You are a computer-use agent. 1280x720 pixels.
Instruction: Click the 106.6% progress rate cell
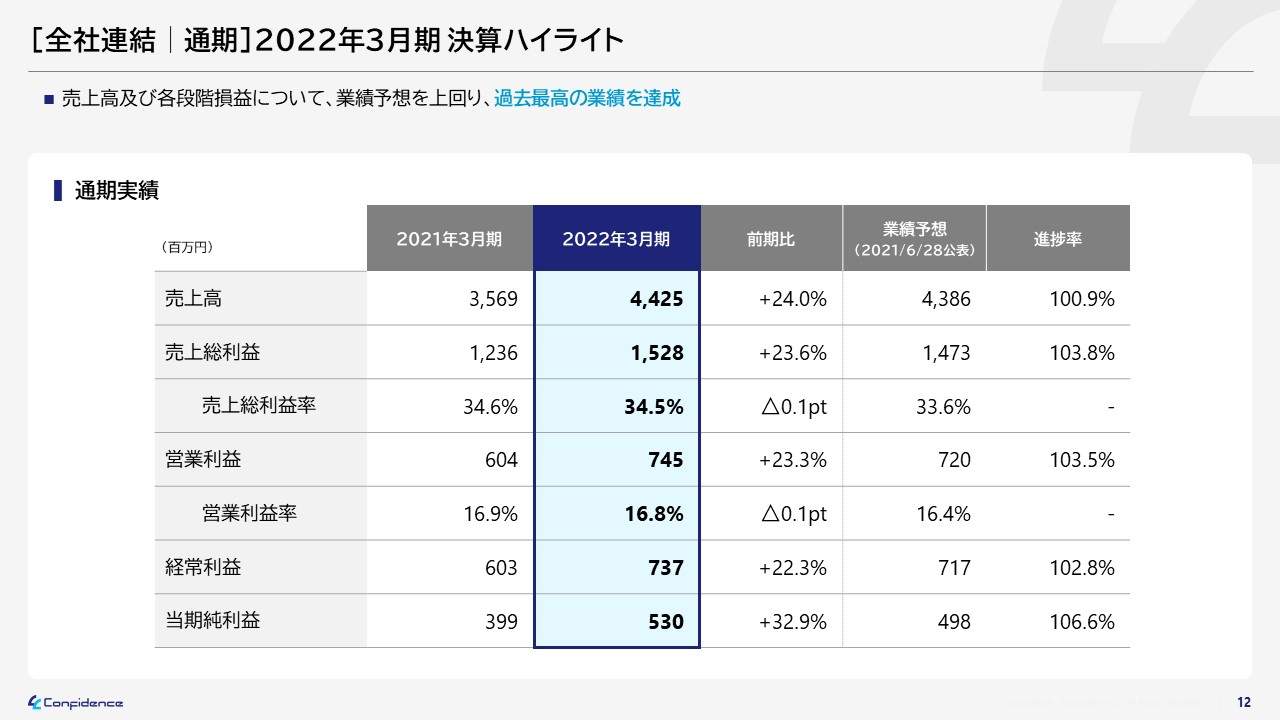[1080, 622]
